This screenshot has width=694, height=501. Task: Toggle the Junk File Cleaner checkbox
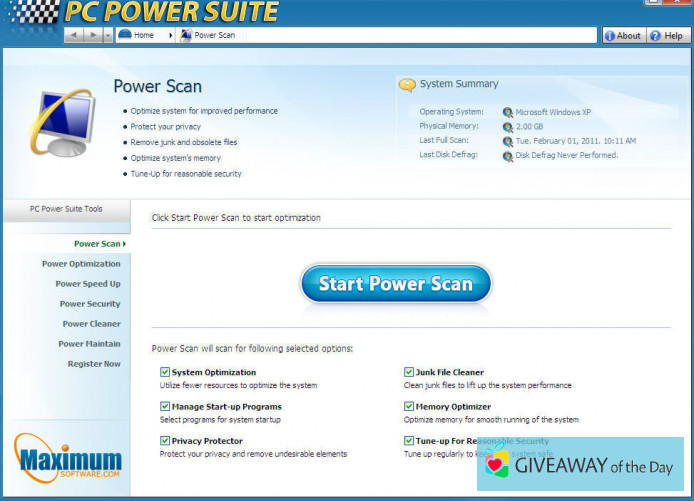(409, 372)
